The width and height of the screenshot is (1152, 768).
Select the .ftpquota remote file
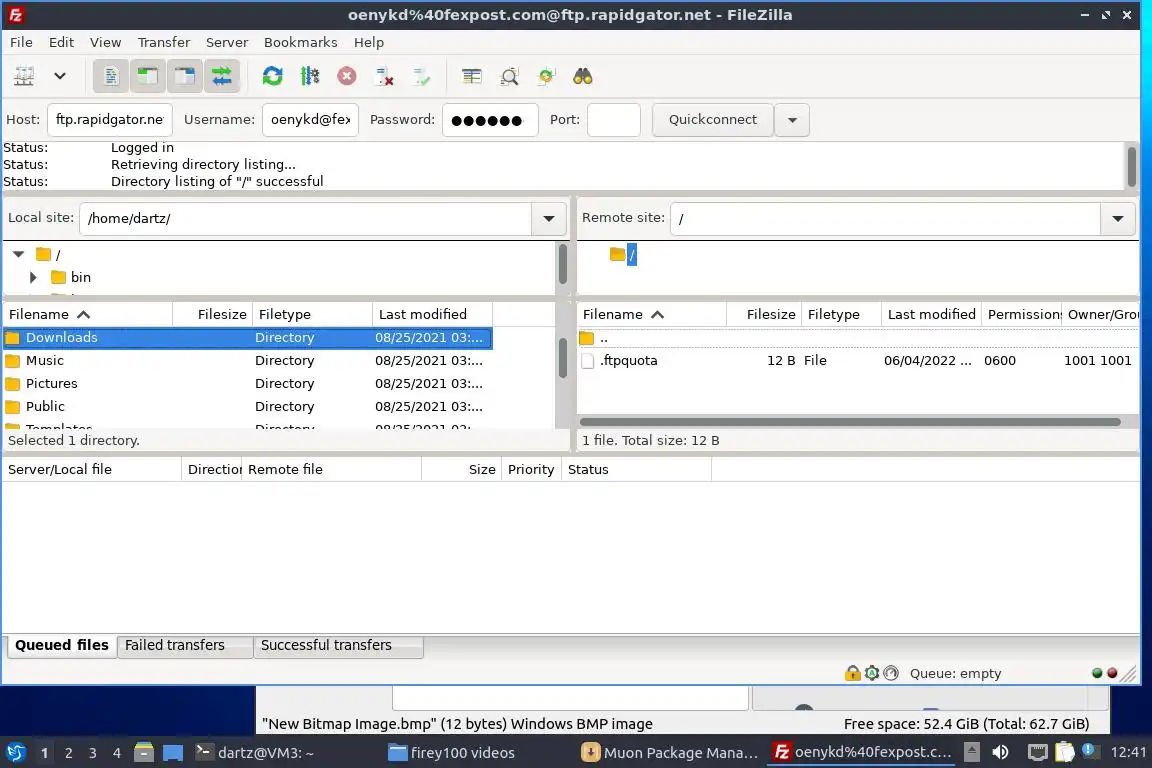click(857, 360)
